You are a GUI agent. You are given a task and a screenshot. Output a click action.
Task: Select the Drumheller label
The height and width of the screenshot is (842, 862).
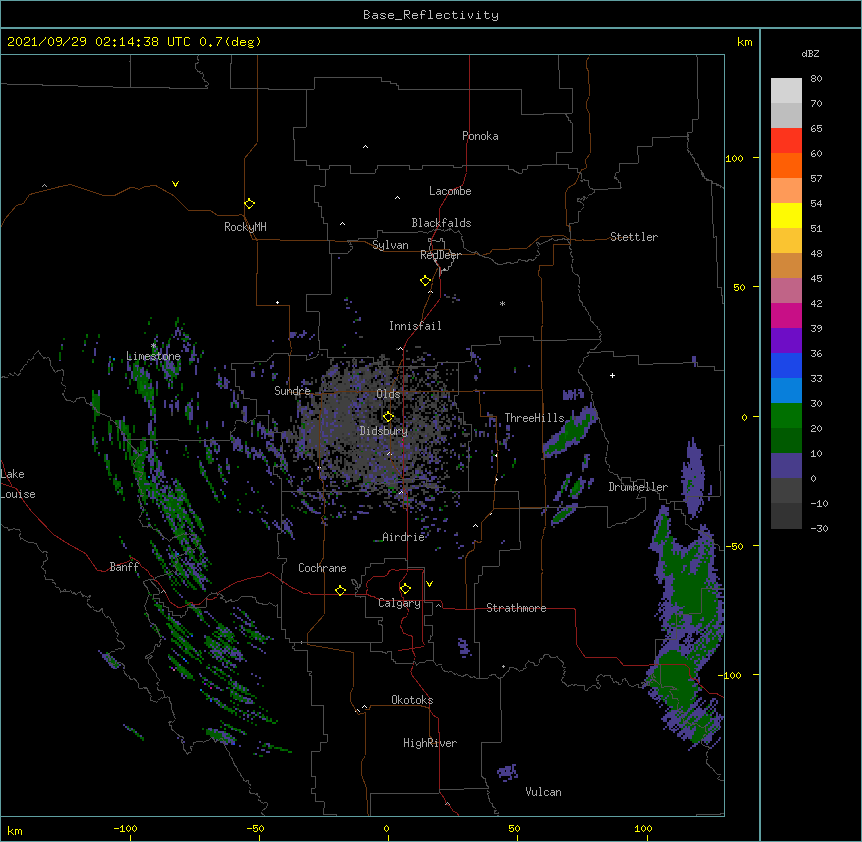point(638,487)
